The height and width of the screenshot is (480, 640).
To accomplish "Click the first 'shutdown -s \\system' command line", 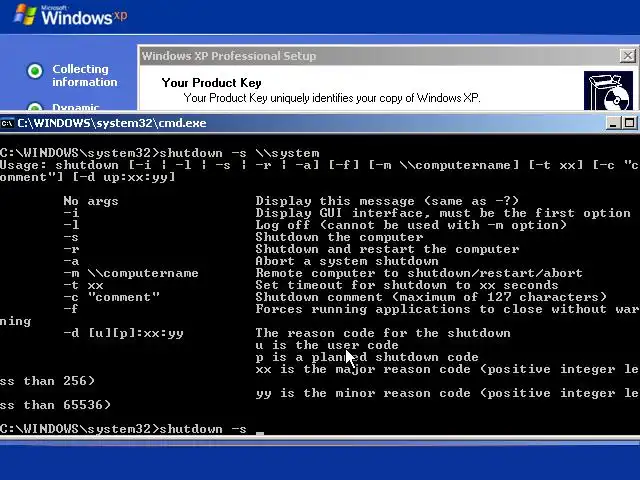I will (160, 153).
